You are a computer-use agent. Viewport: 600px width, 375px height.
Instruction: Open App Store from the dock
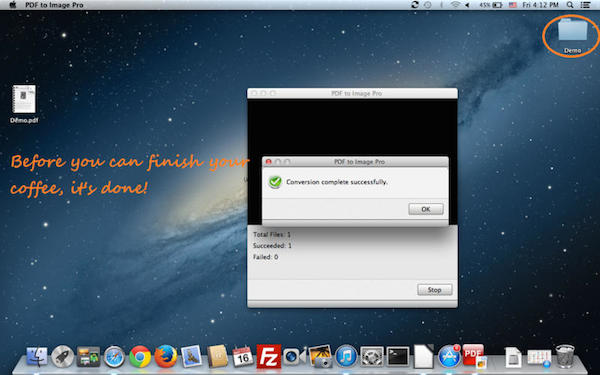449,356
